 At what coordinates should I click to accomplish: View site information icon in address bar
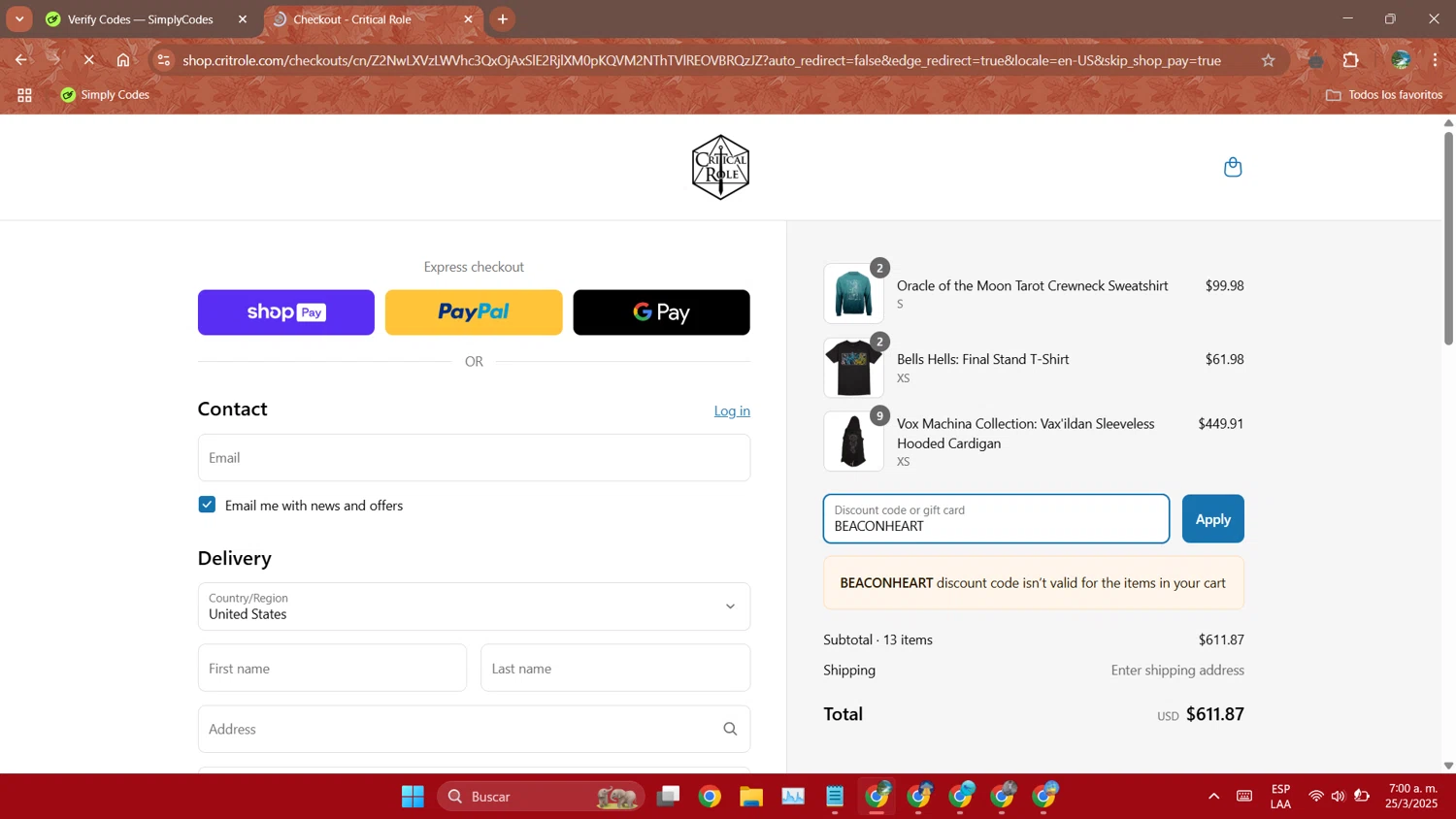pos(163,60)
